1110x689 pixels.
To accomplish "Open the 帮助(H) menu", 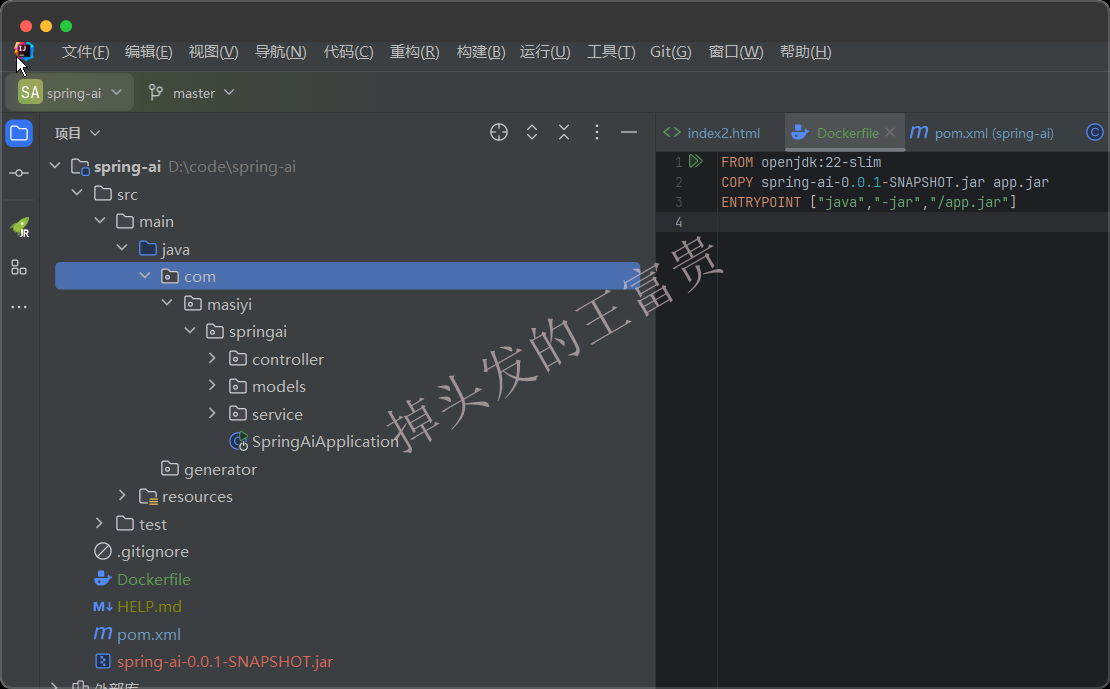I will (806, 52).
